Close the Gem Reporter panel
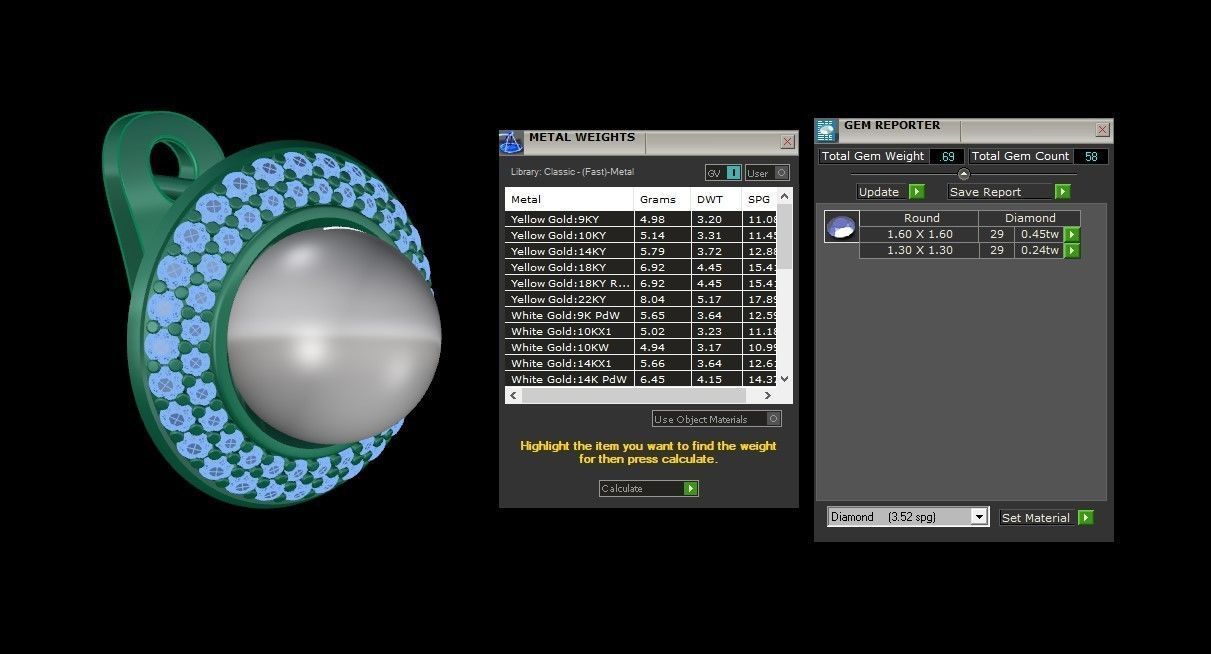The image size is (1211, 654). 1102,130
